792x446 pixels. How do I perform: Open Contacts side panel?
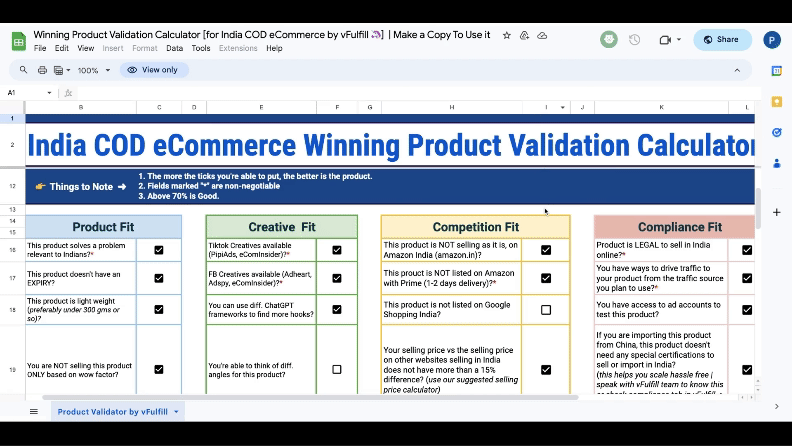tap(777, 163)
